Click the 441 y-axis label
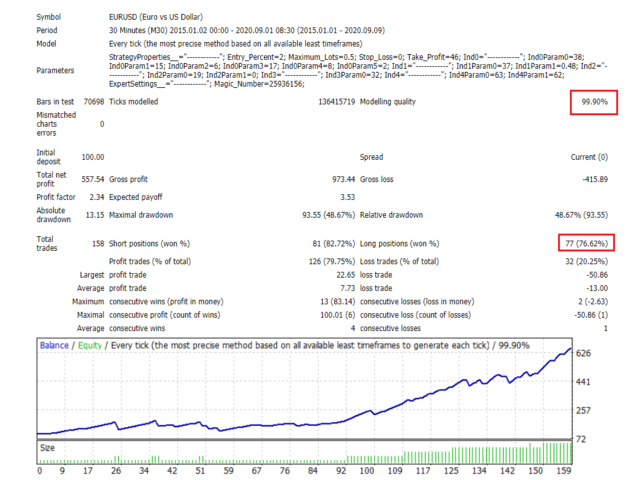Screen dimensions: 640x480 pos(583,382)
